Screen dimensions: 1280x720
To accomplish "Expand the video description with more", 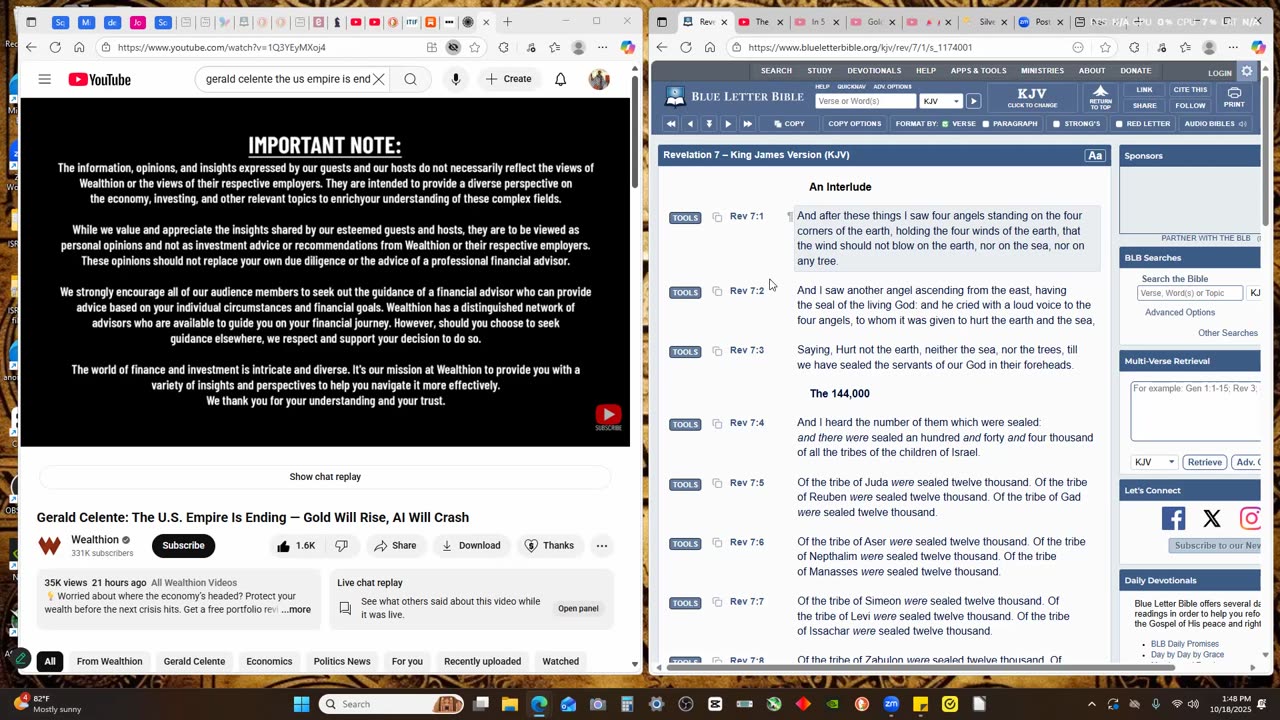I will click(296, 610).
